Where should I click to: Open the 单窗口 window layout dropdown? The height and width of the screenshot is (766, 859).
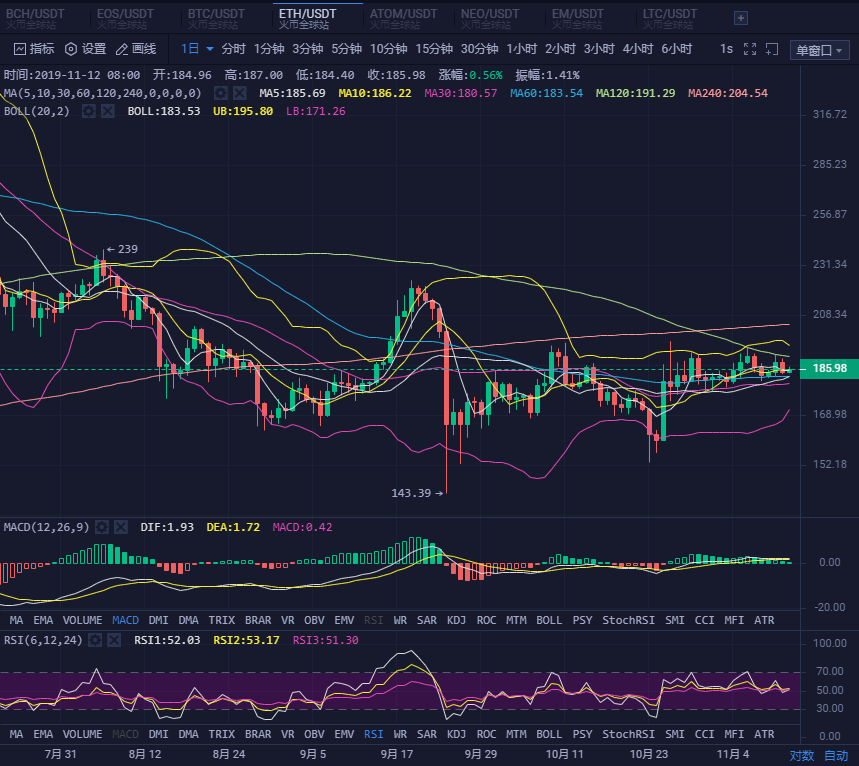pos(819,50)
